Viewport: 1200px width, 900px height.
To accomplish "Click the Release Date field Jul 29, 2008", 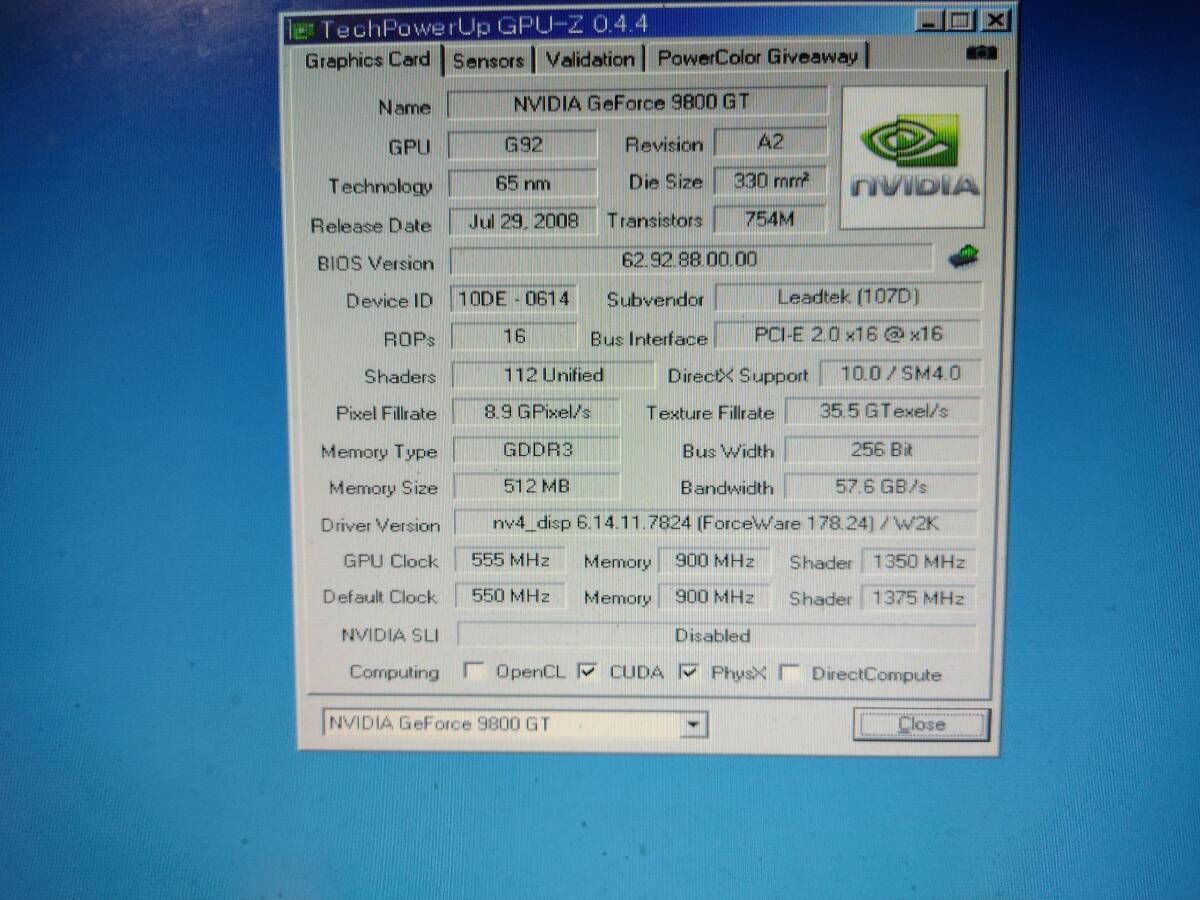I will [x=524, y=222].
